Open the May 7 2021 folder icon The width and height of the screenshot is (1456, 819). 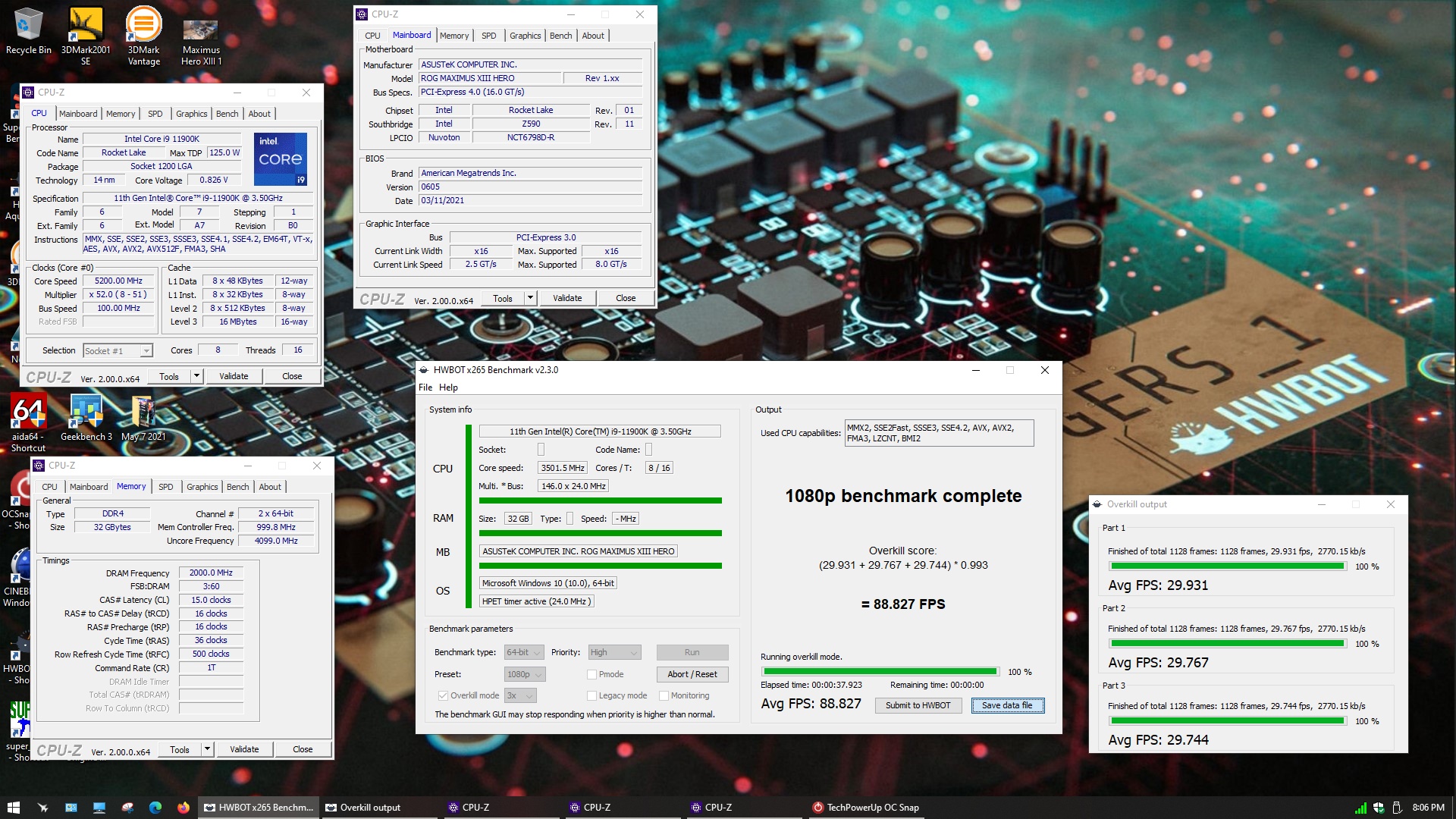[x=143, y=417]
